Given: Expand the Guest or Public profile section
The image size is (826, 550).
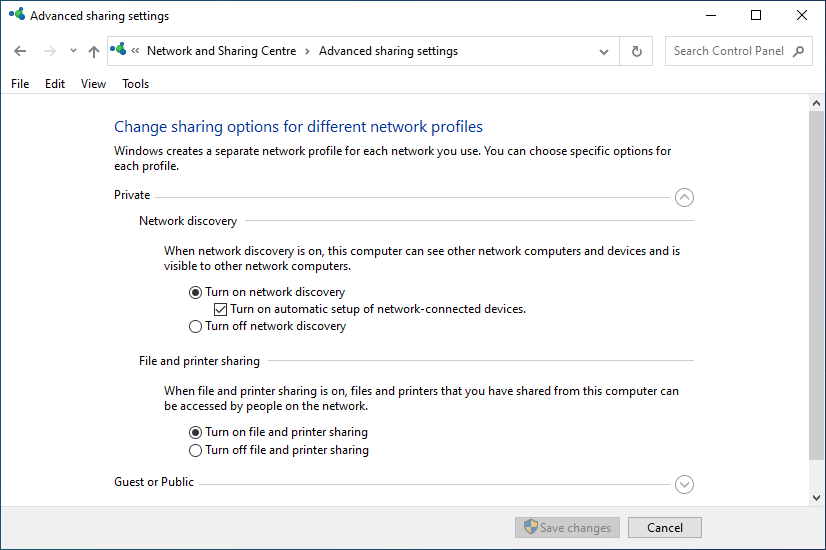Looking at the screenshot, I should pos(684,484).
